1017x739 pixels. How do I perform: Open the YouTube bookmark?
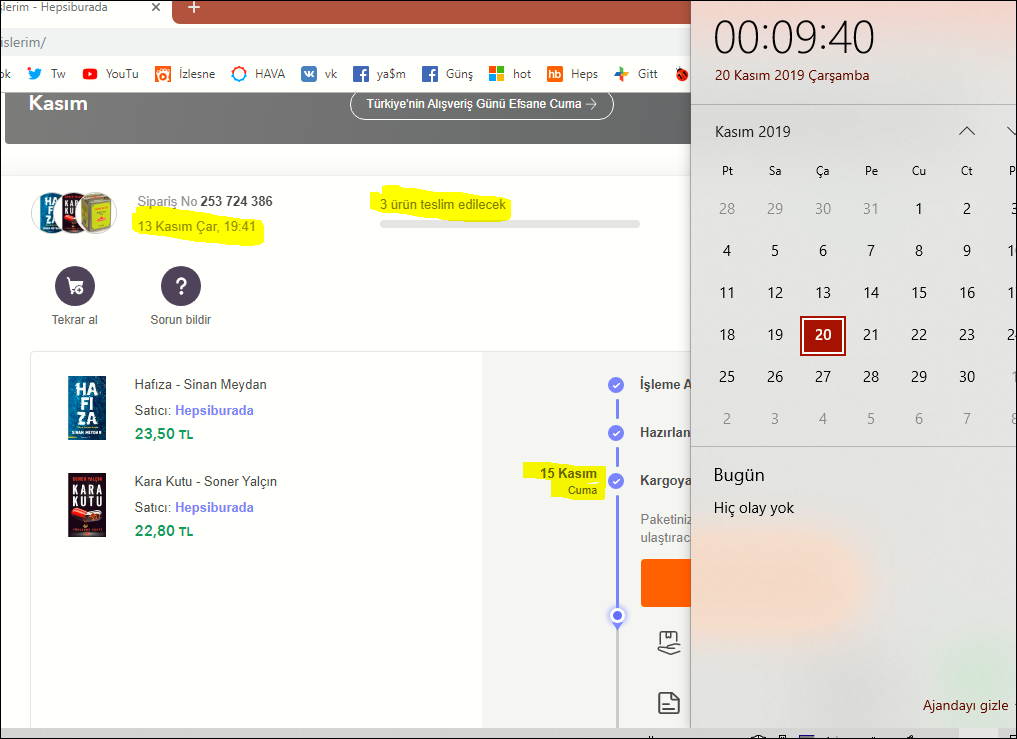tap(110, 74)
